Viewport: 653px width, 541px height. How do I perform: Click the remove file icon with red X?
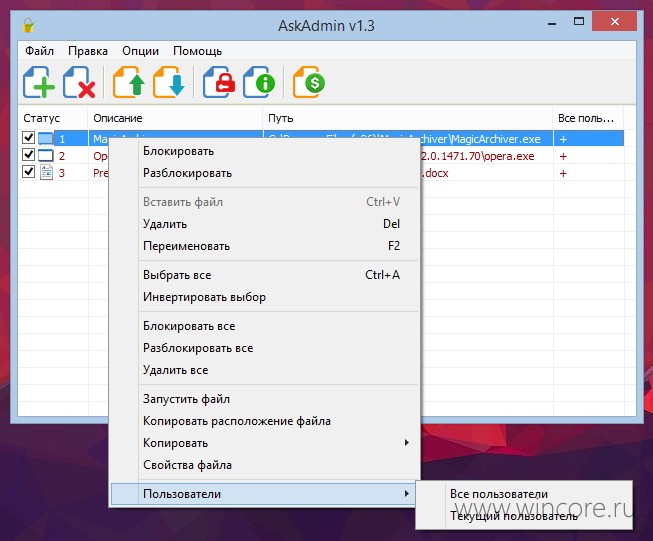tap(79, 82)
